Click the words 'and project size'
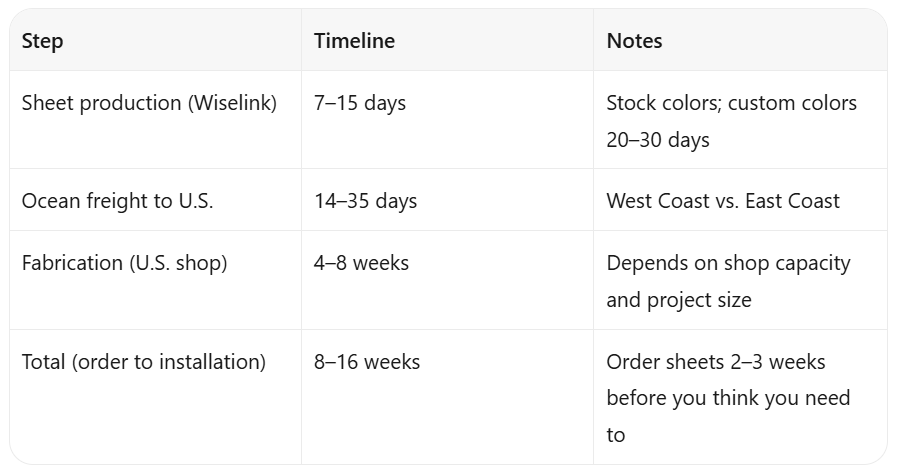Screen dimensions: 897x474 click(x=678, y=300)
